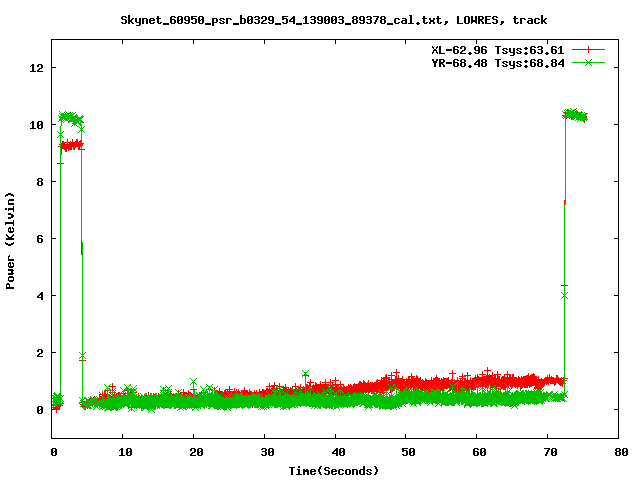Click the red XL legend line sample
The height and width of the screenshot is (480, 640).
(x=589, y=49)
